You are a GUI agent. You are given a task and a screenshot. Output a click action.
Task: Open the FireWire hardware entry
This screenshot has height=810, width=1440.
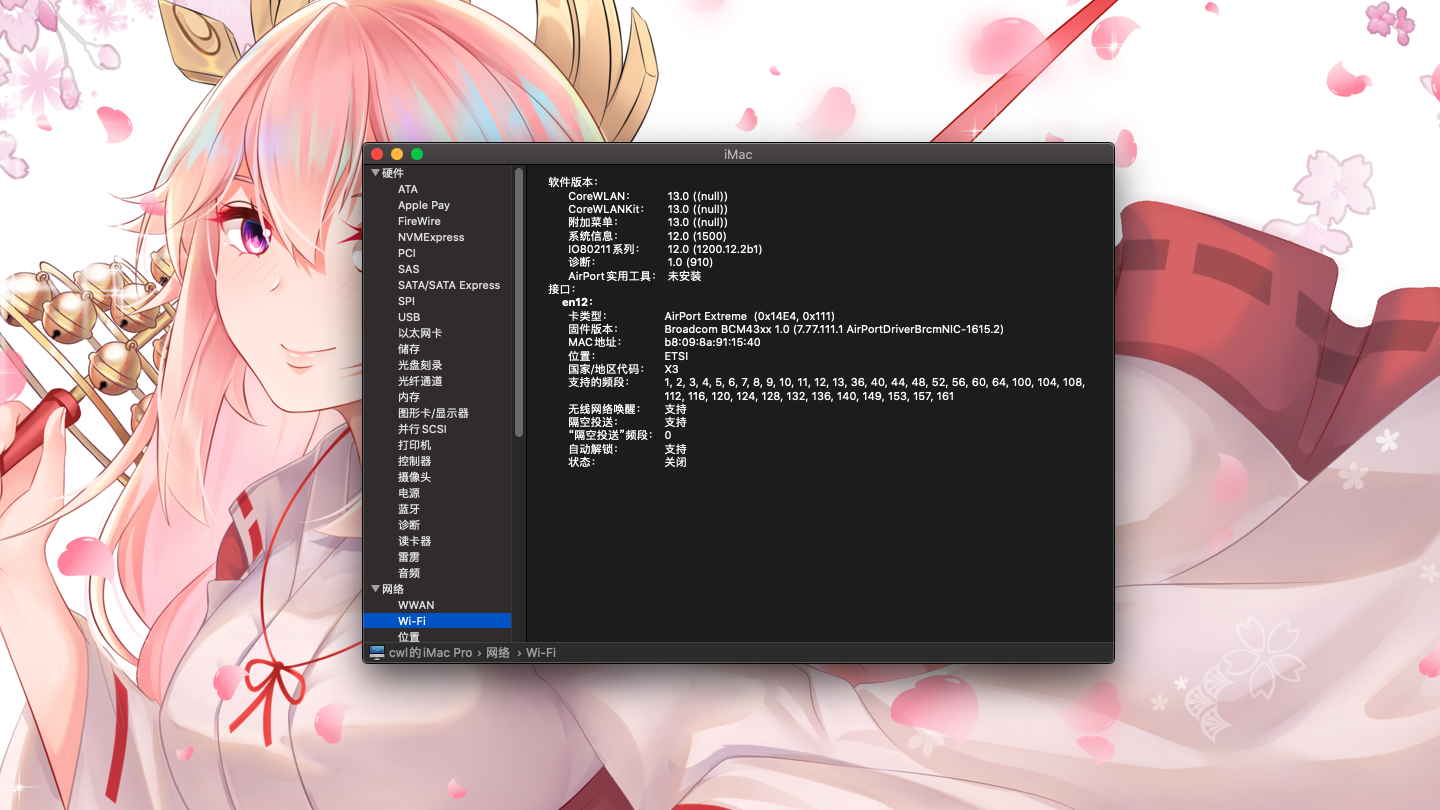pos(419,221)
